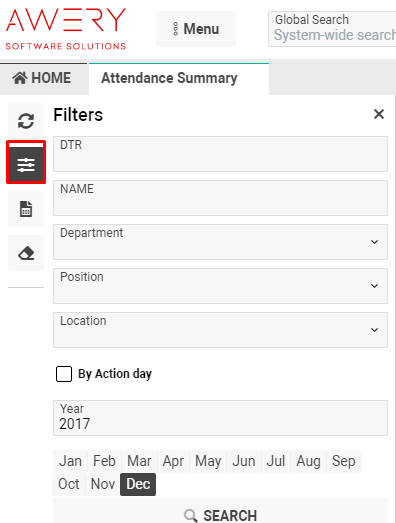The image size is (396, 523).
Task: Click the refresh icon in sidebar
Action: click(x=26, y=121)
